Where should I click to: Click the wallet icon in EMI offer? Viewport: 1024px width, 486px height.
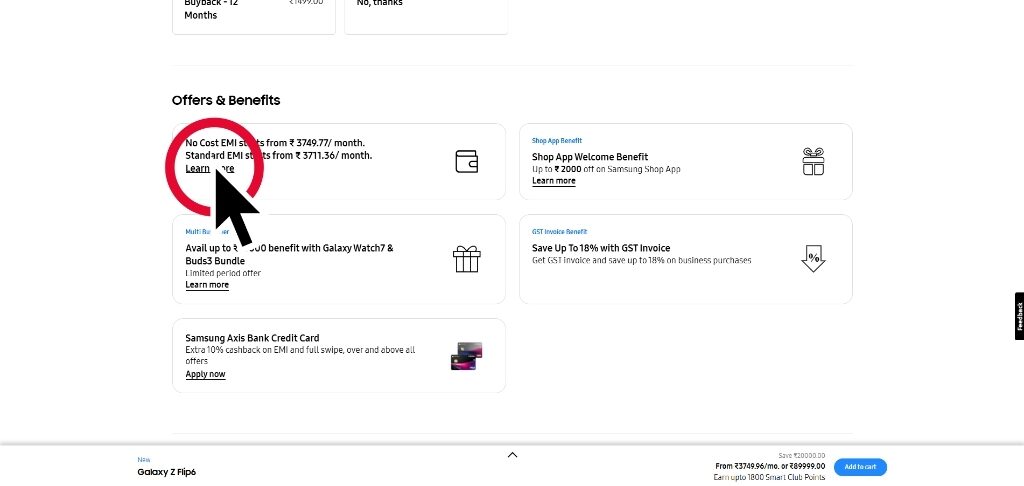466,161
